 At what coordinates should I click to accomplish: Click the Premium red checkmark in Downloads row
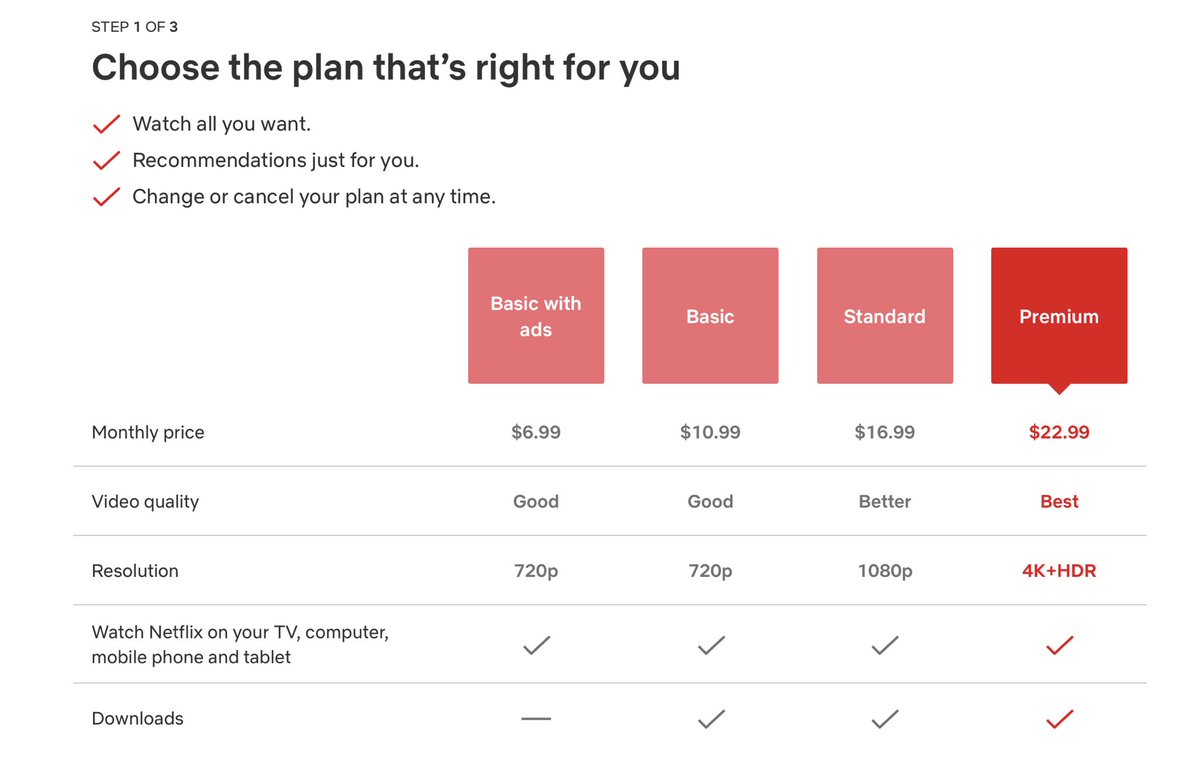1060,719
